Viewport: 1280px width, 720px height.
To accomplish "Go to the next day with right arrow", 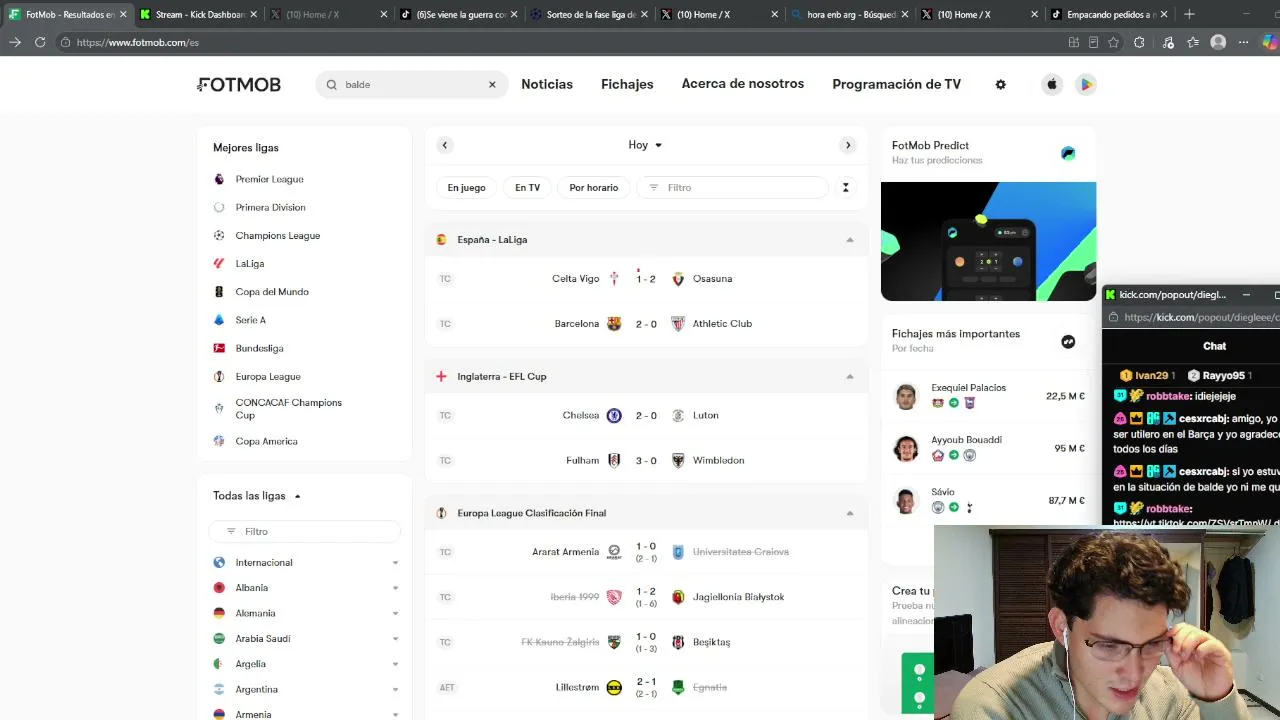I will [x=848, y=145].
